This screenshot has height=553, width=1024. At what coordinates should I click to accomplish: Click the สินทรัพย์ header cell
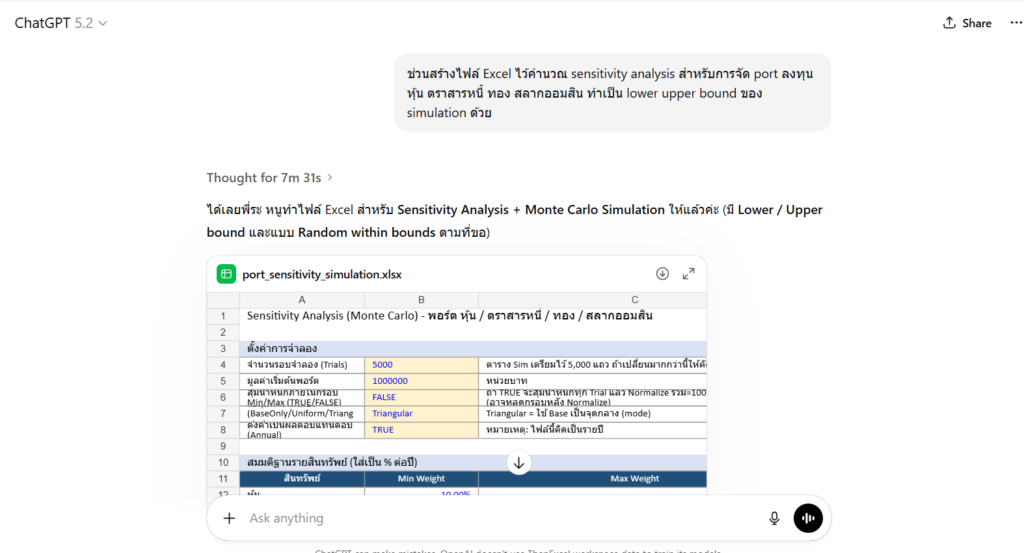[302, 479]
